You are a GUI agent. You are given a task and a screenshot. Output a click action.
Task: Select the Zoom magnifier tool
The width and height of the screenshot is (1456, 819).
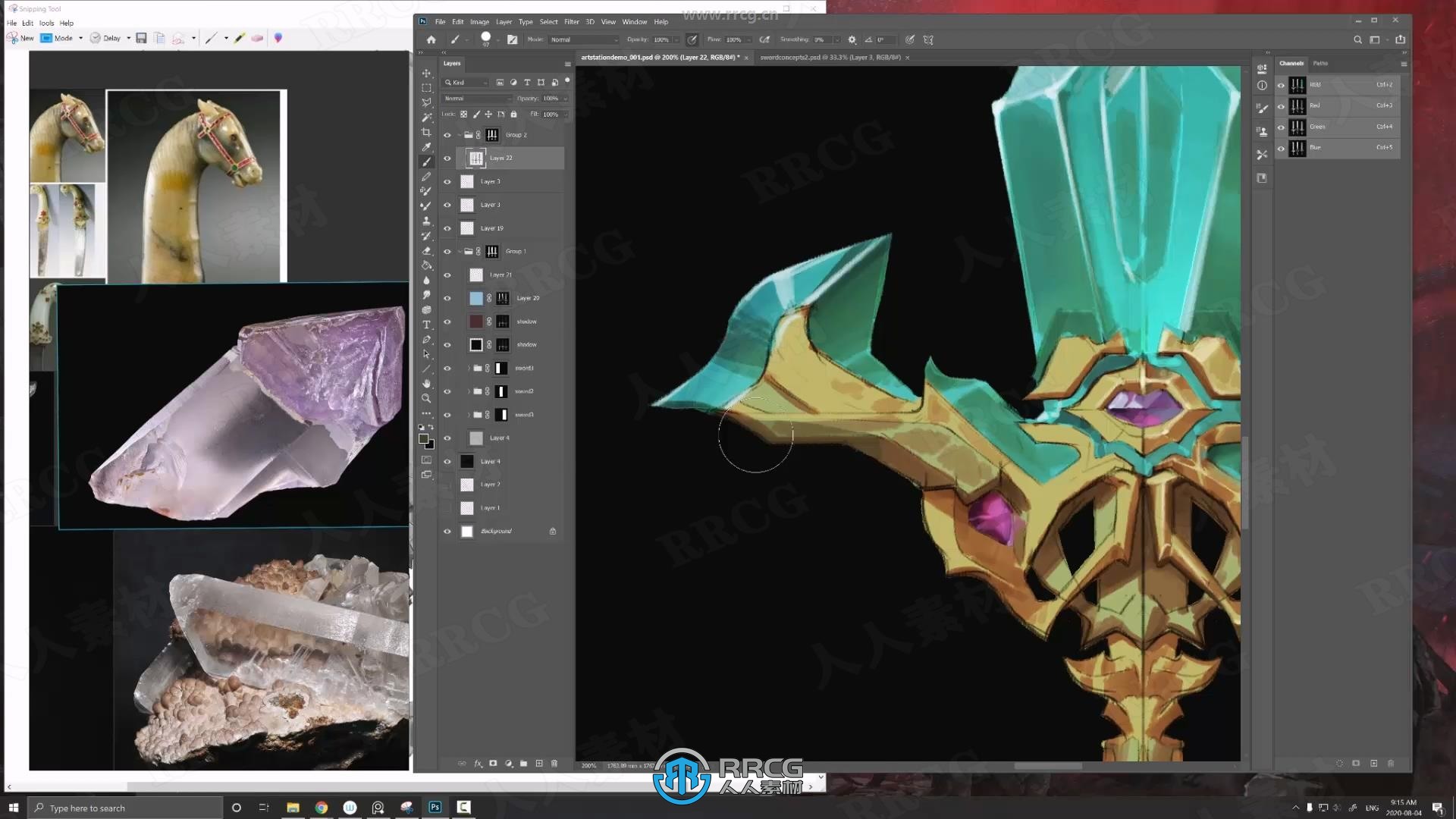tap(426, 398)
